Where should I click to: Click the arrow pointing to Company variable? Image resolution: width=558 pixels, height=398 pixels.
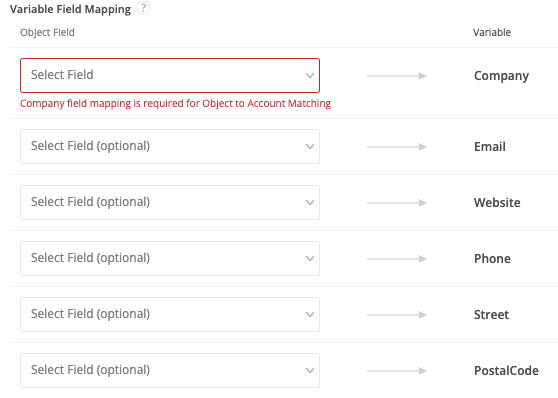(397, 75)
